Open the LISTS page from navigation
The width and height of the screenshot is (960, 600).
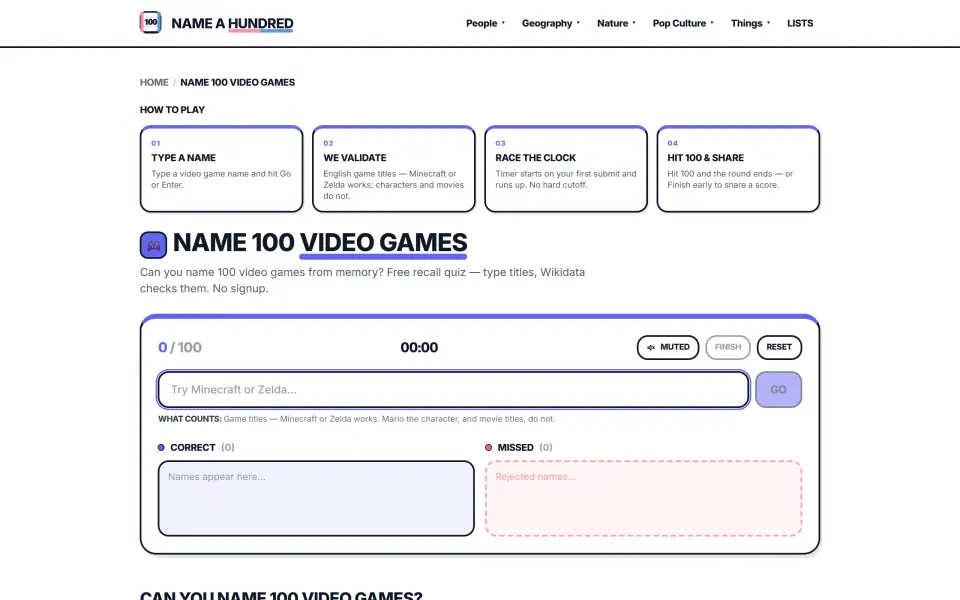pos(800,23)
